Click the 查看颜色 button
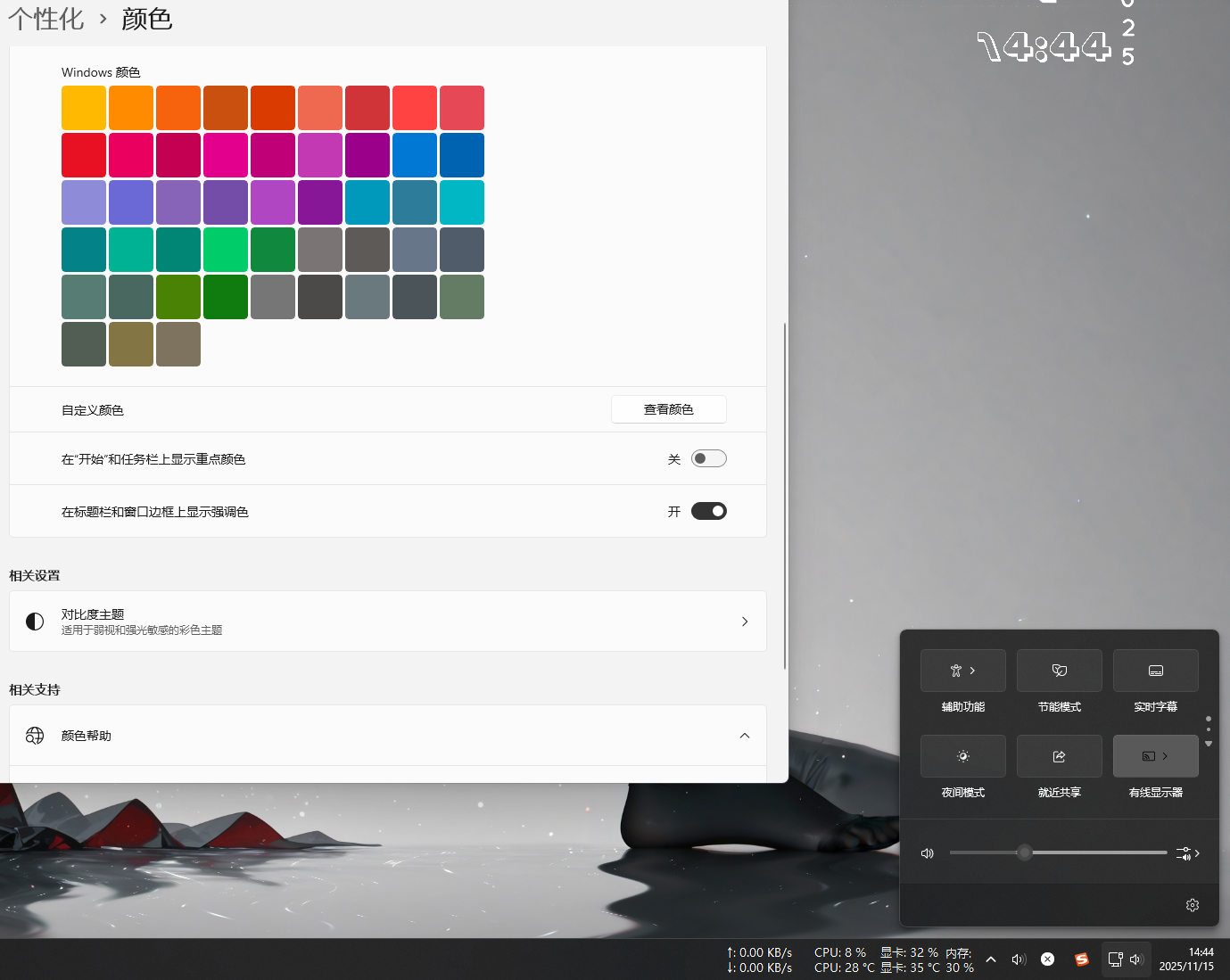Screen dimensions: 1230x980 669,409
